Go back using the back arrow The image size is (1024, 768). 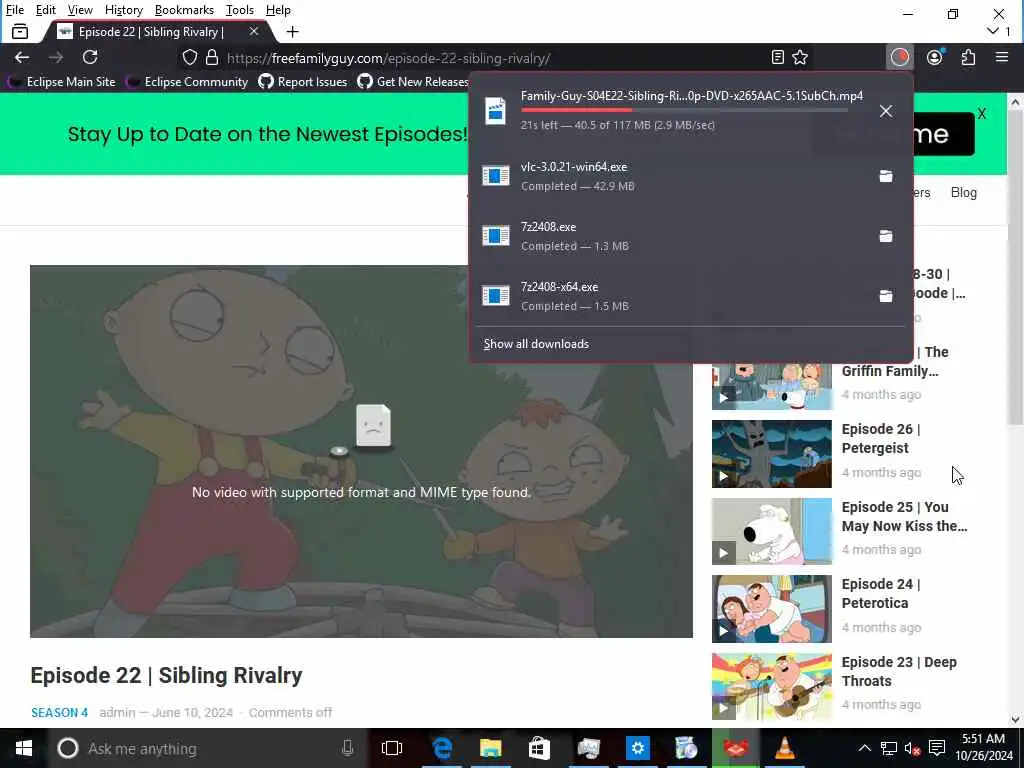pos(22,57)
